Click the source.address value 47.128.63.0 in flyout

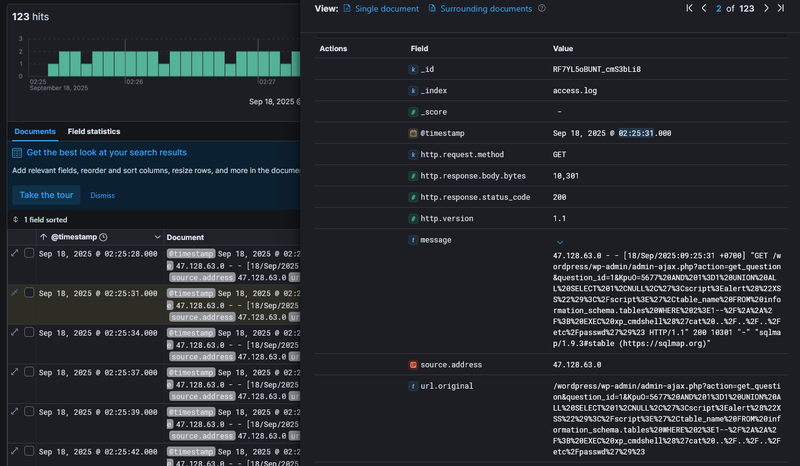[x=577, y=365]
